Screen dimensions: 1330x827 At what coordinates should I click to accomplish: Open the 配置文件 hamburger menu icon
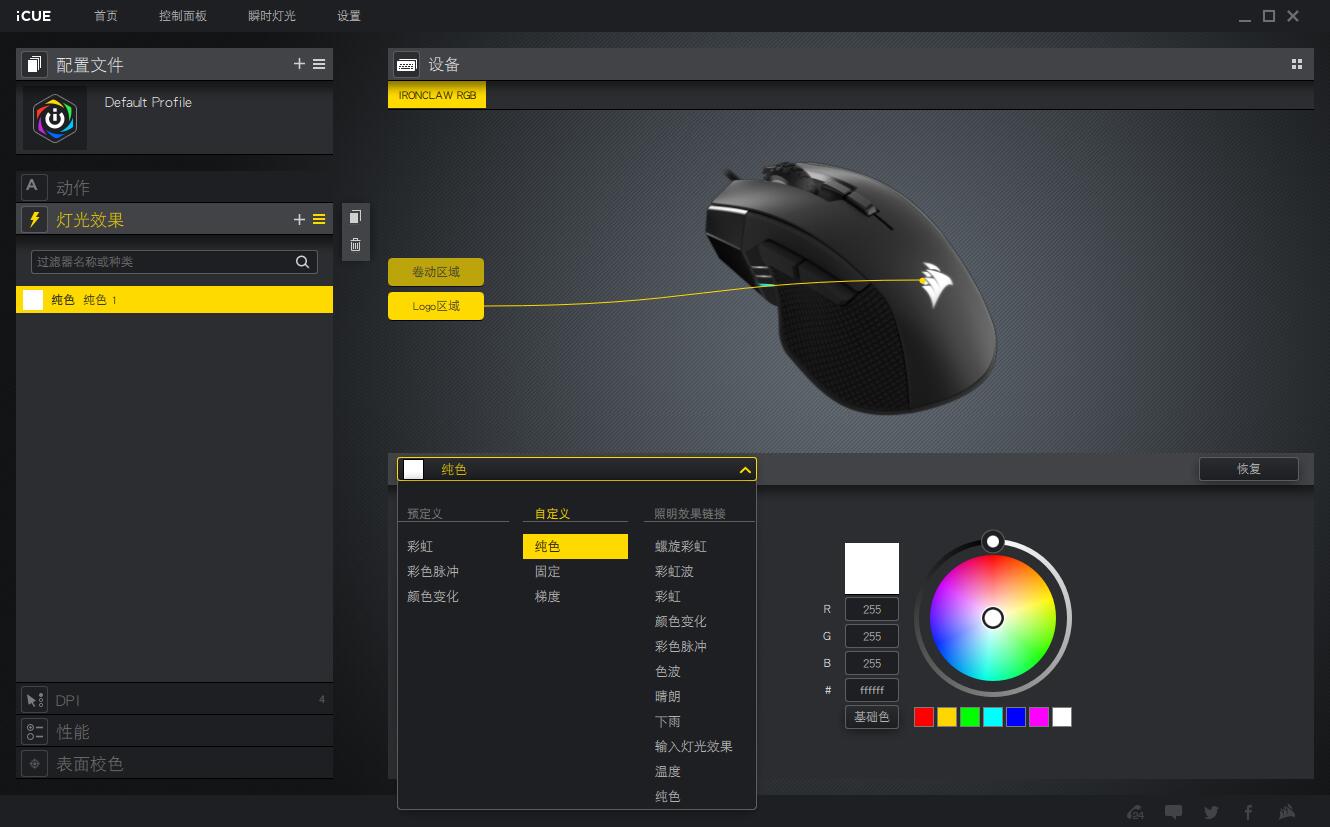tap(319, 64)
